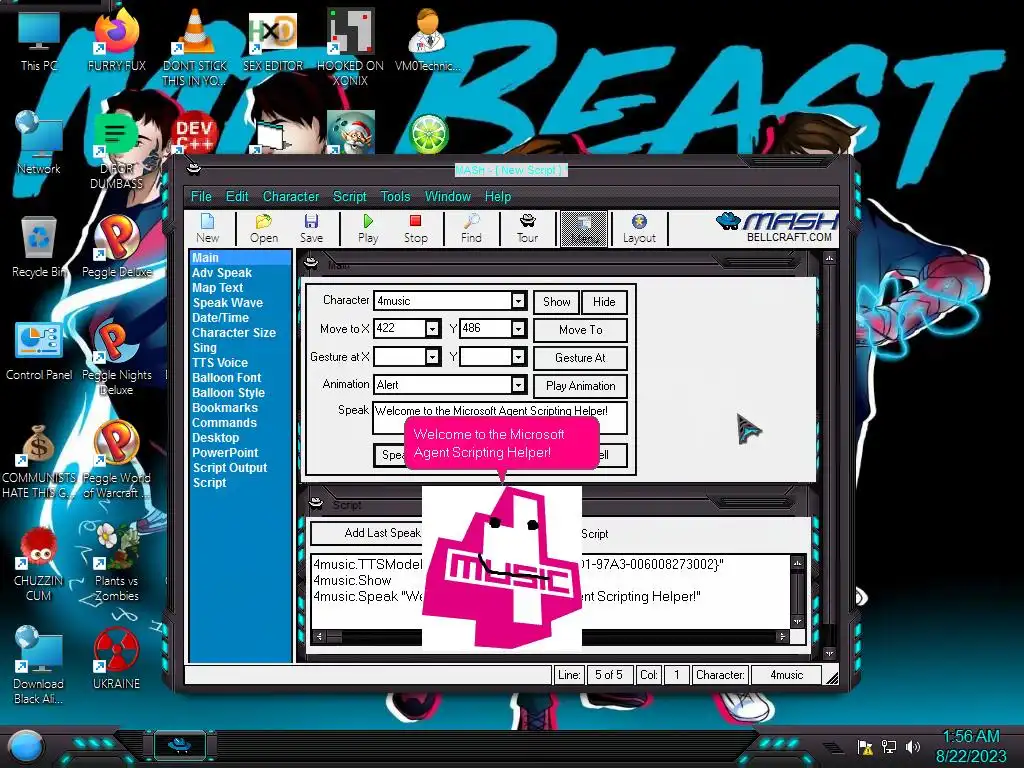Select the This PC desktop icon

[39, 42]
